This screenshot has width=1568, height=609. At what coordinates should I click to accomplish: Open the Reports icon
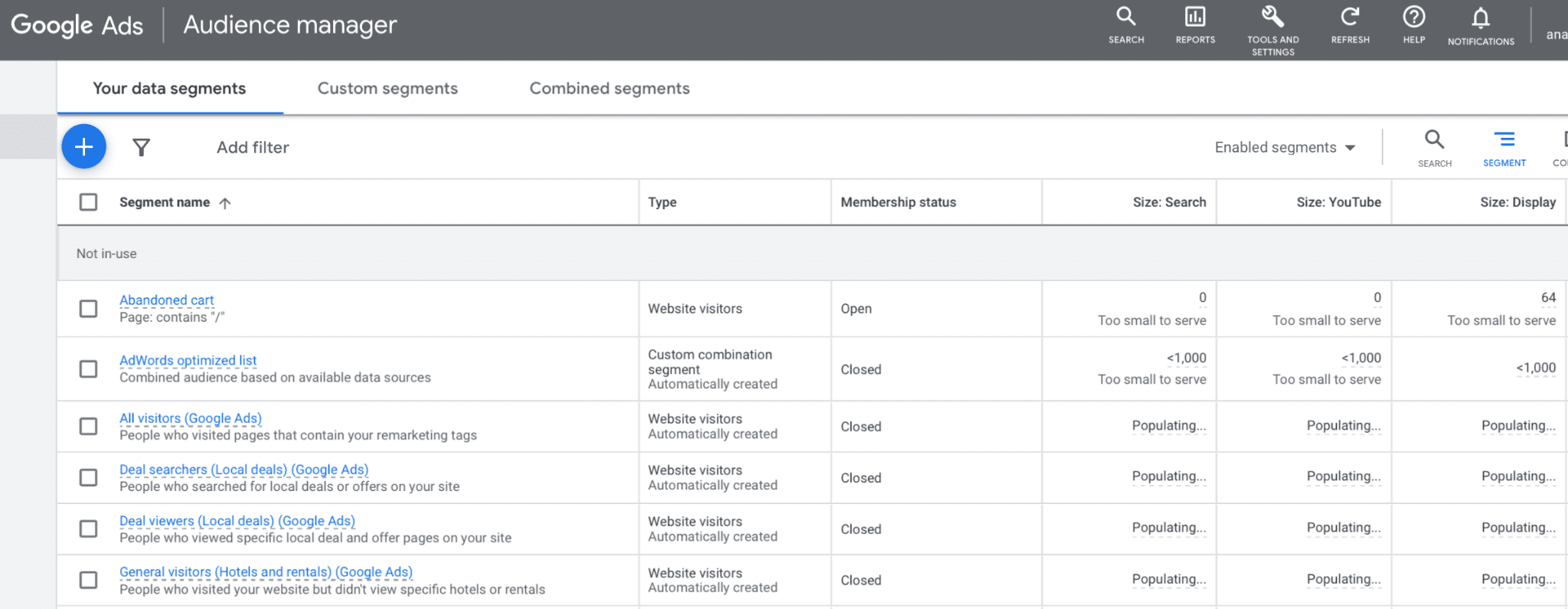point(1195,26)
